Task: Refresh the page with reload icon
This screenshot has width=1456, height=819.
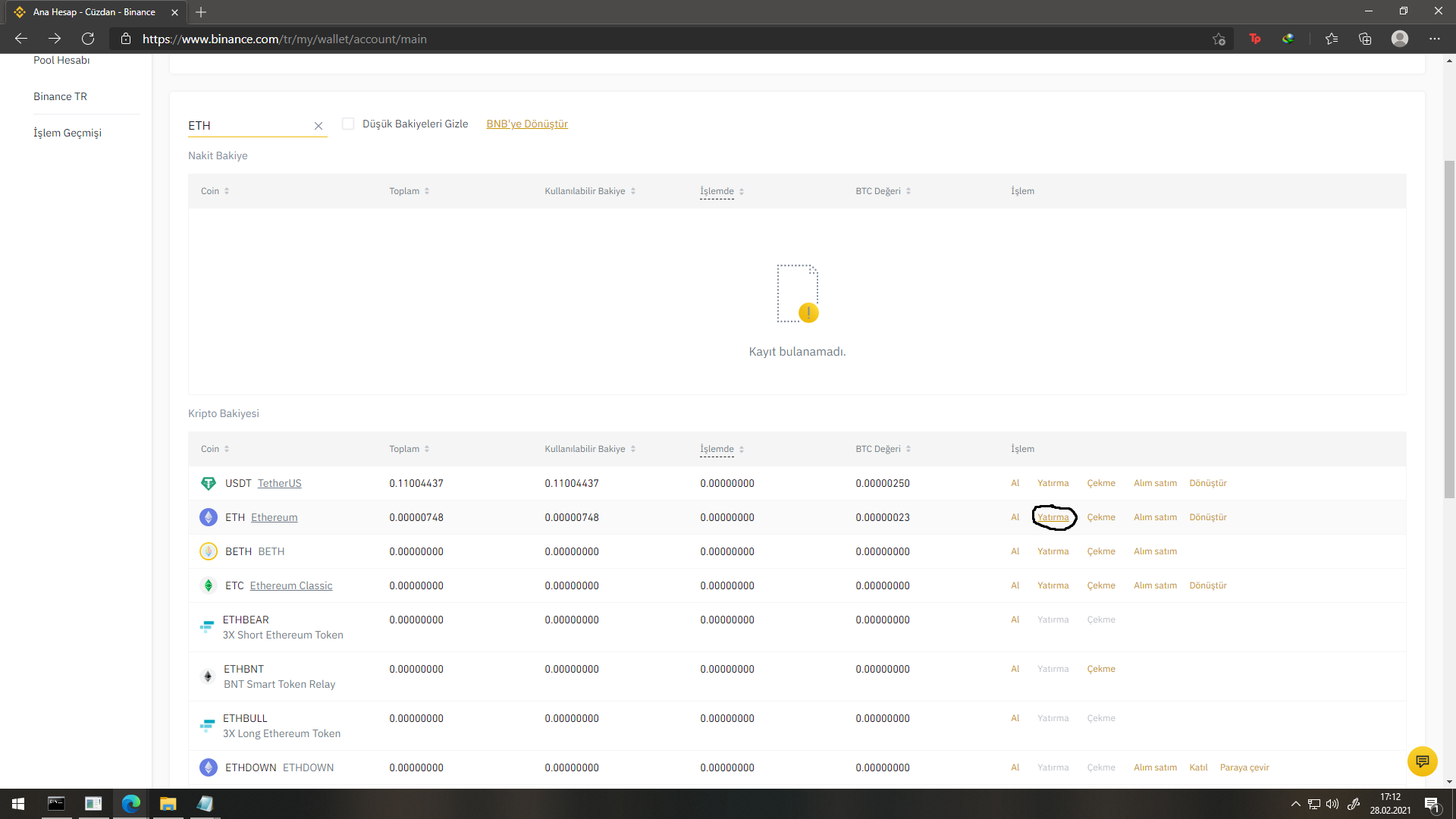Action: point(88,39)
